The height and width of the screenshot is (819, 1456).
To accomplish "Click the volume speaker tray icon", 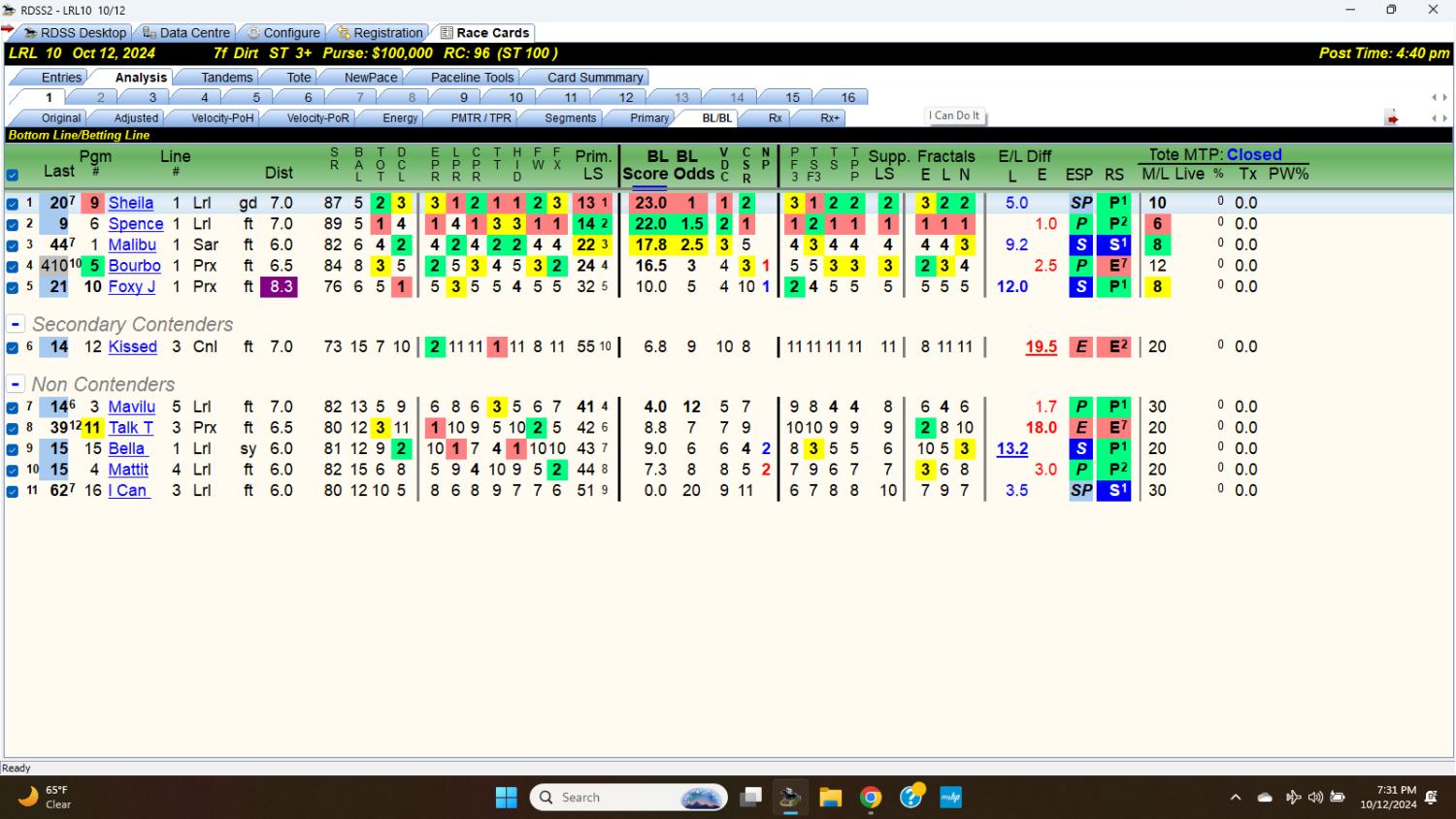I will [1315, 798].
